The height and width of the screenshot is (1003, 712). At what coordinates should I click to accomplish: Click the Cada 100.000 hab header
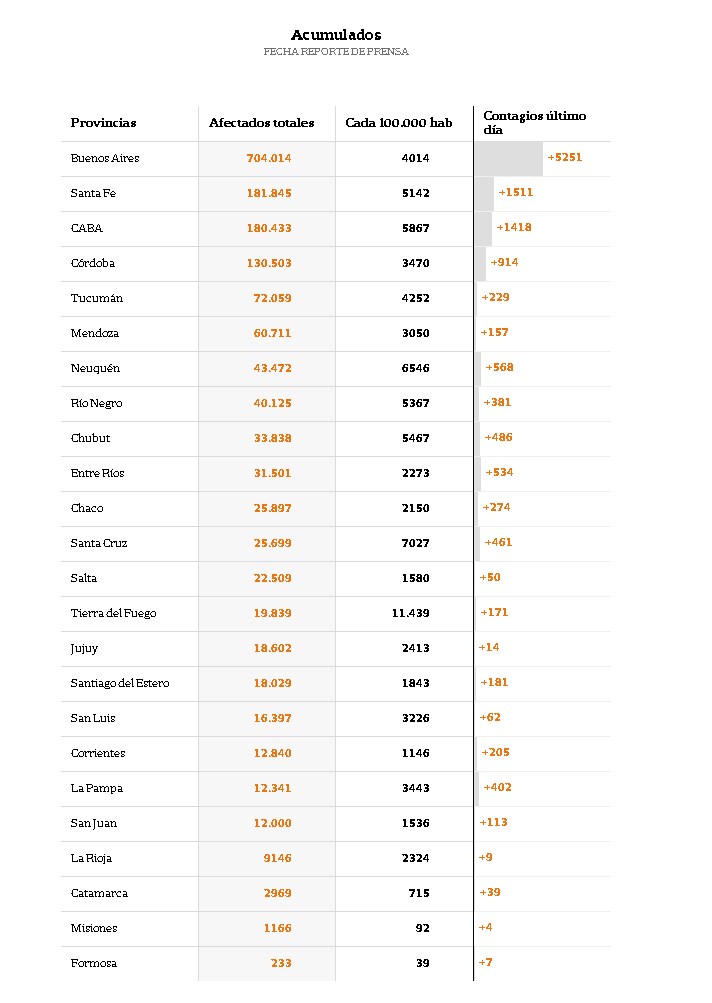point(398,123)
